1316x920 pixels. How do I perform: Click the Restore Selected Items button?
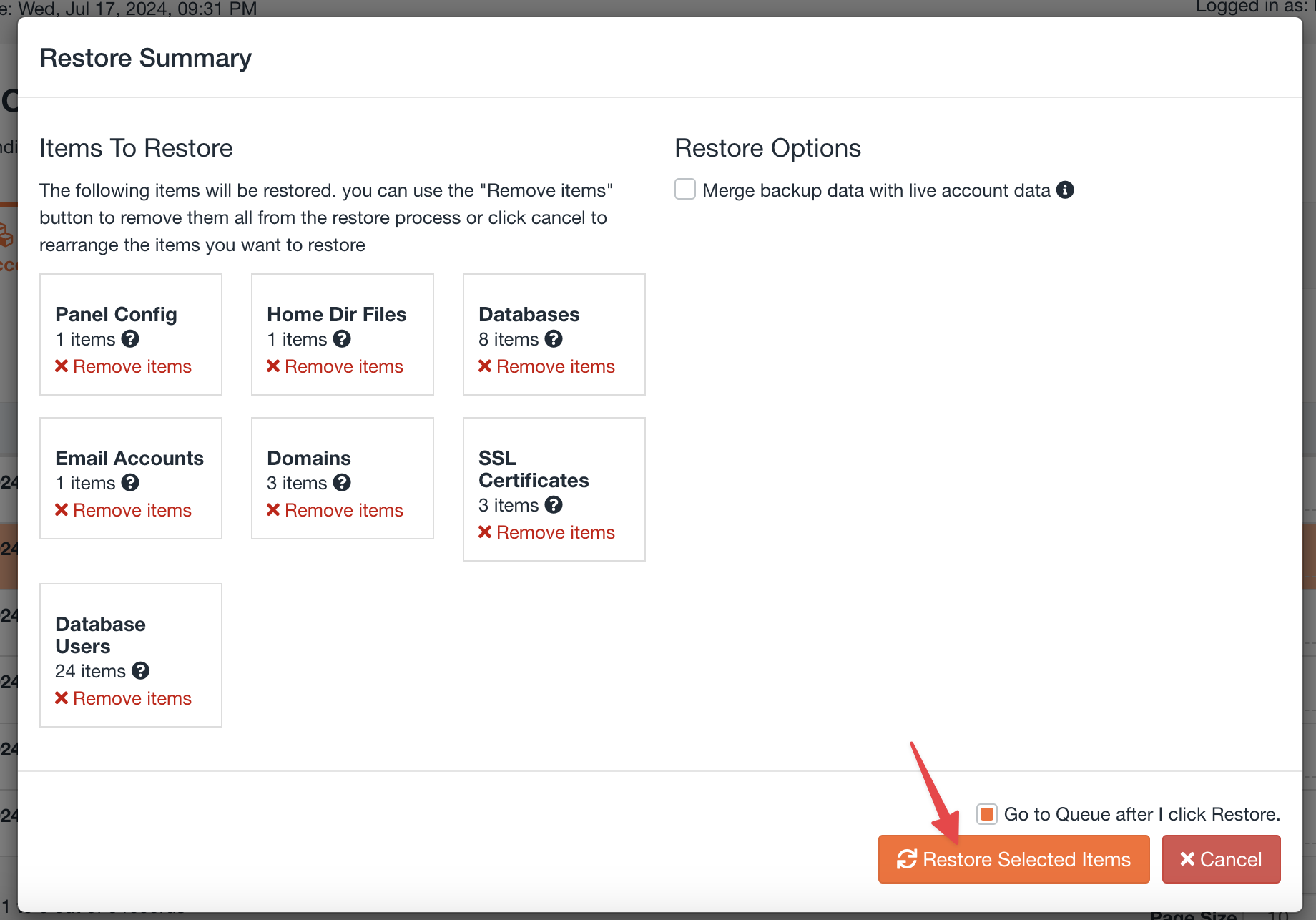1013,859
